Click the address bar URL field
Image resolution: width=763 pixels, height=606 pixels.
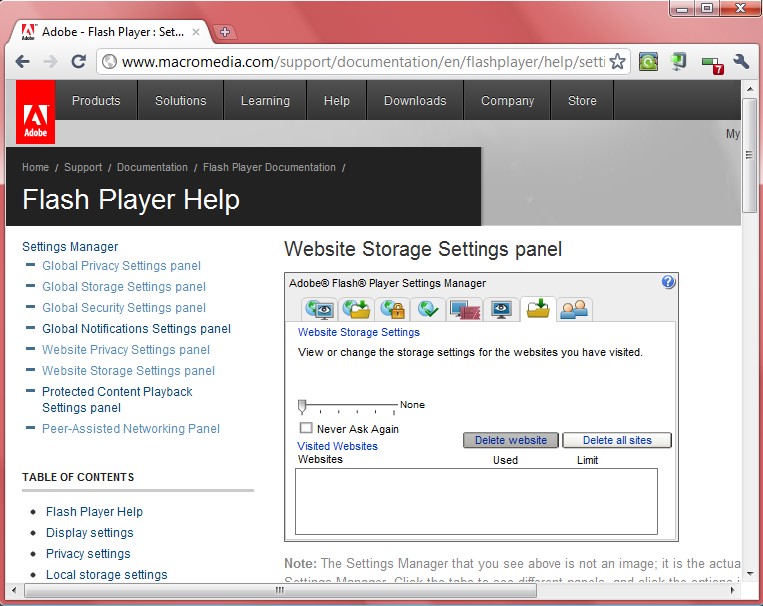[x=363, y=62]
